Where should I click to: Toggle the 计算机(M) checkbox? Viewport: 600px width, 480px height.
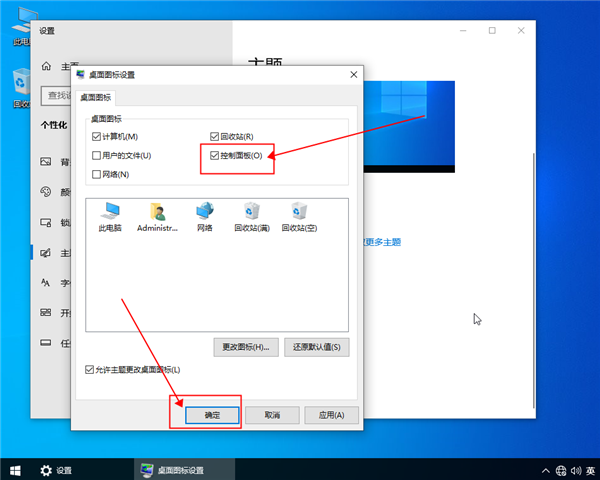point(96,136)
